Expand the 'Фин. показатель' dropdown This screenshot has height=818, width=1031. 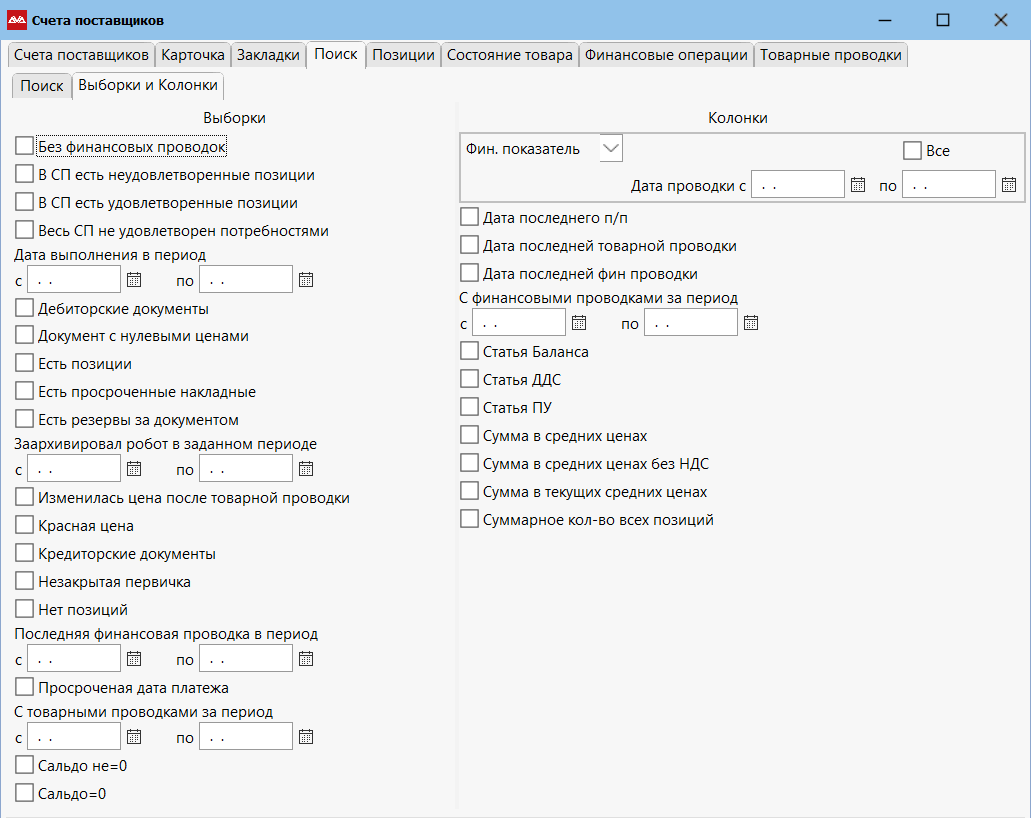[611, 149]
